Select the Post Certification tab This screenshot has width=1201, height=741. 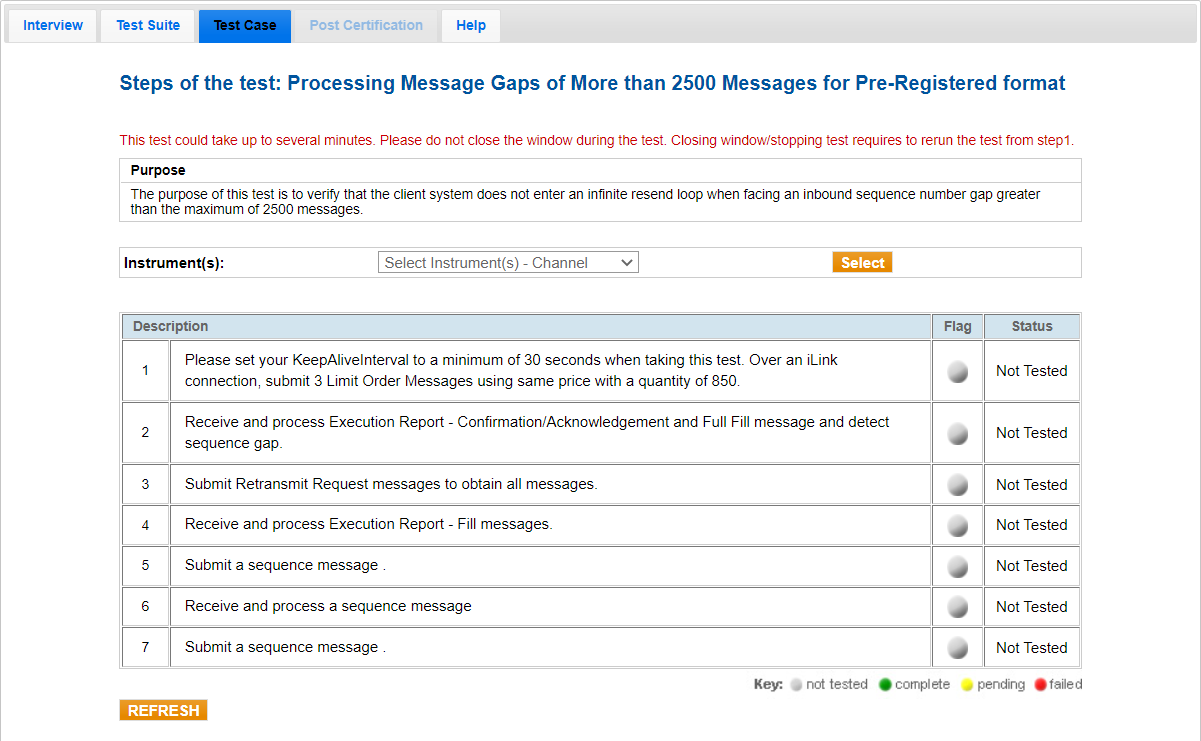click(366, 26)
